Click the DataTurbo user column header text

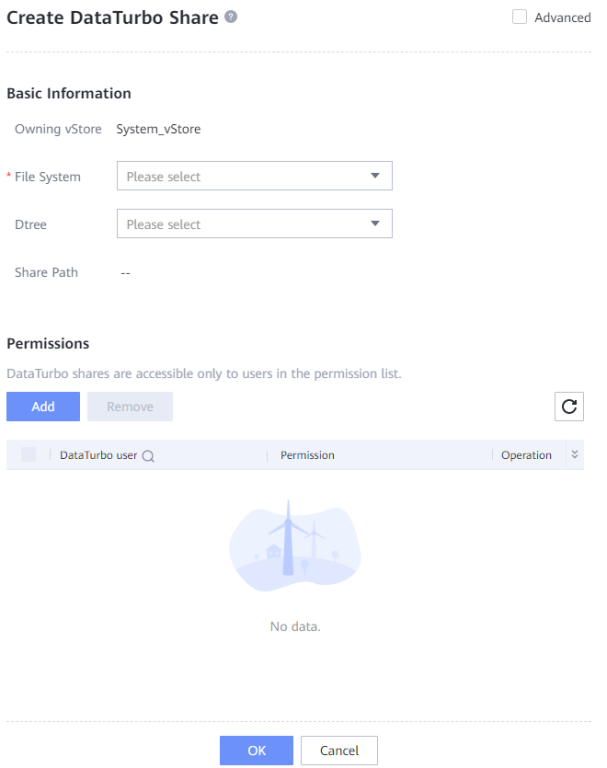[98, 455]
